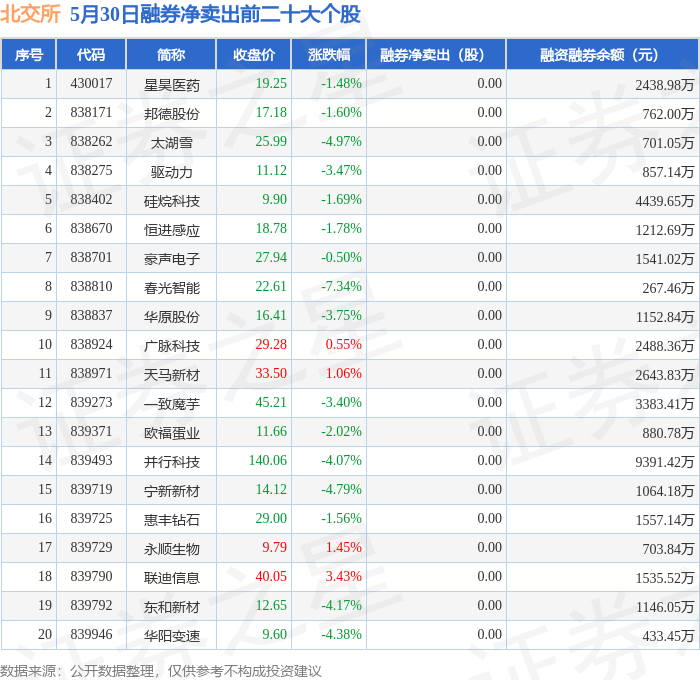700x680 pixels.
Task: Select stock code 838171
Action: pyautogui.click(x=91, y=113)
